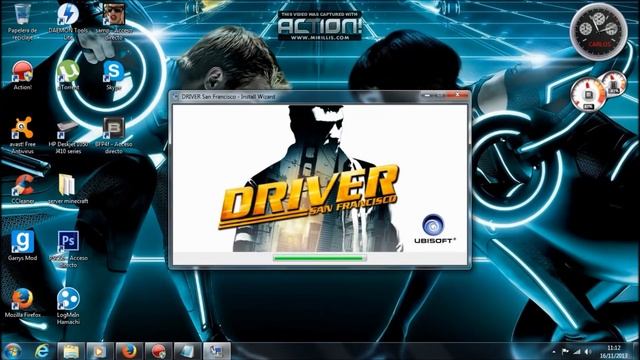Select the Garrys Mod desktop icon
This screenshot has width=640, height=360.
pyautogui.click(x=22, y=246)
